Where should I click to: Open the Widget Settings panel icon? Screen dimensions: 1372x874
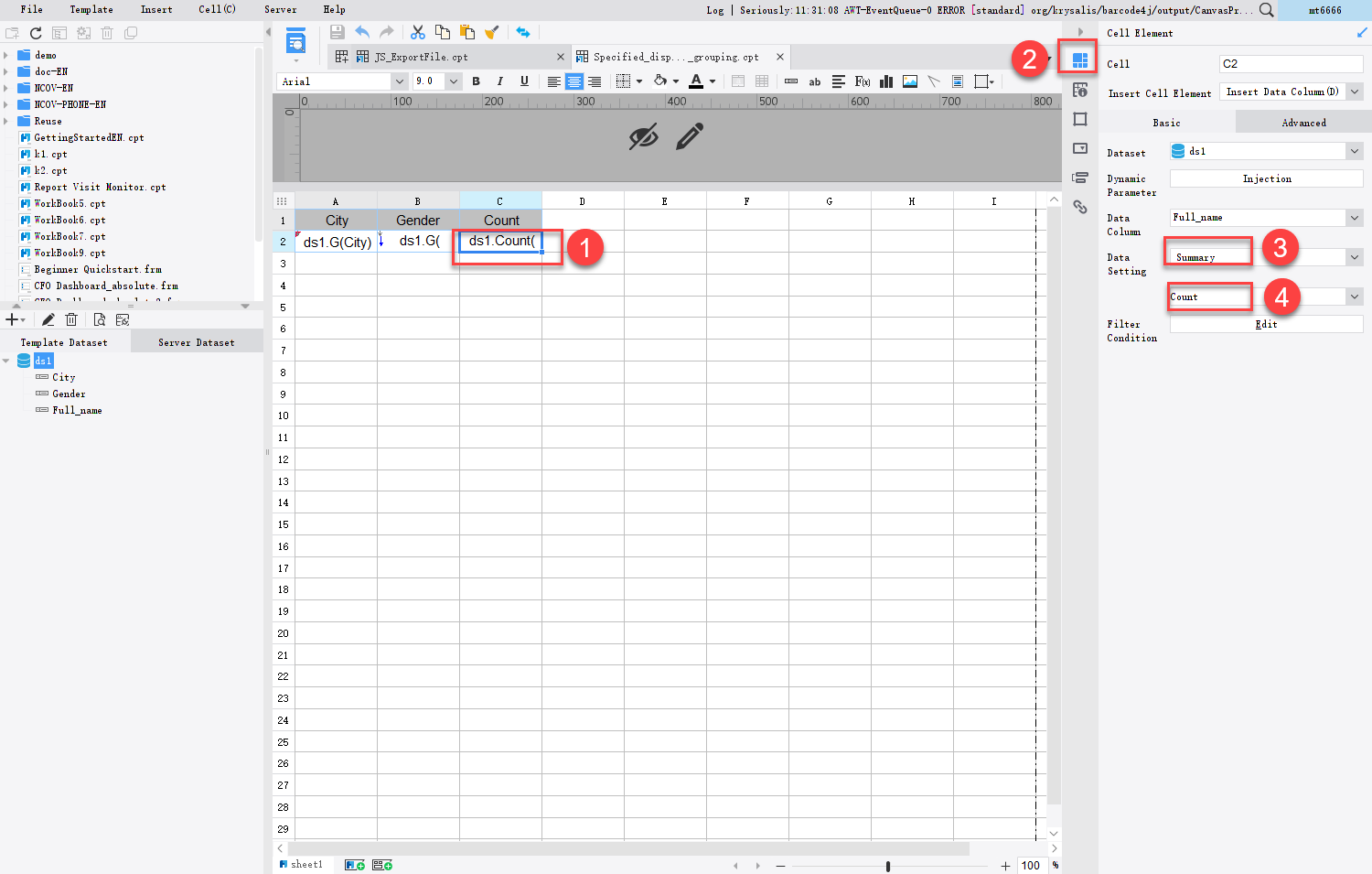pos(1079,147)
